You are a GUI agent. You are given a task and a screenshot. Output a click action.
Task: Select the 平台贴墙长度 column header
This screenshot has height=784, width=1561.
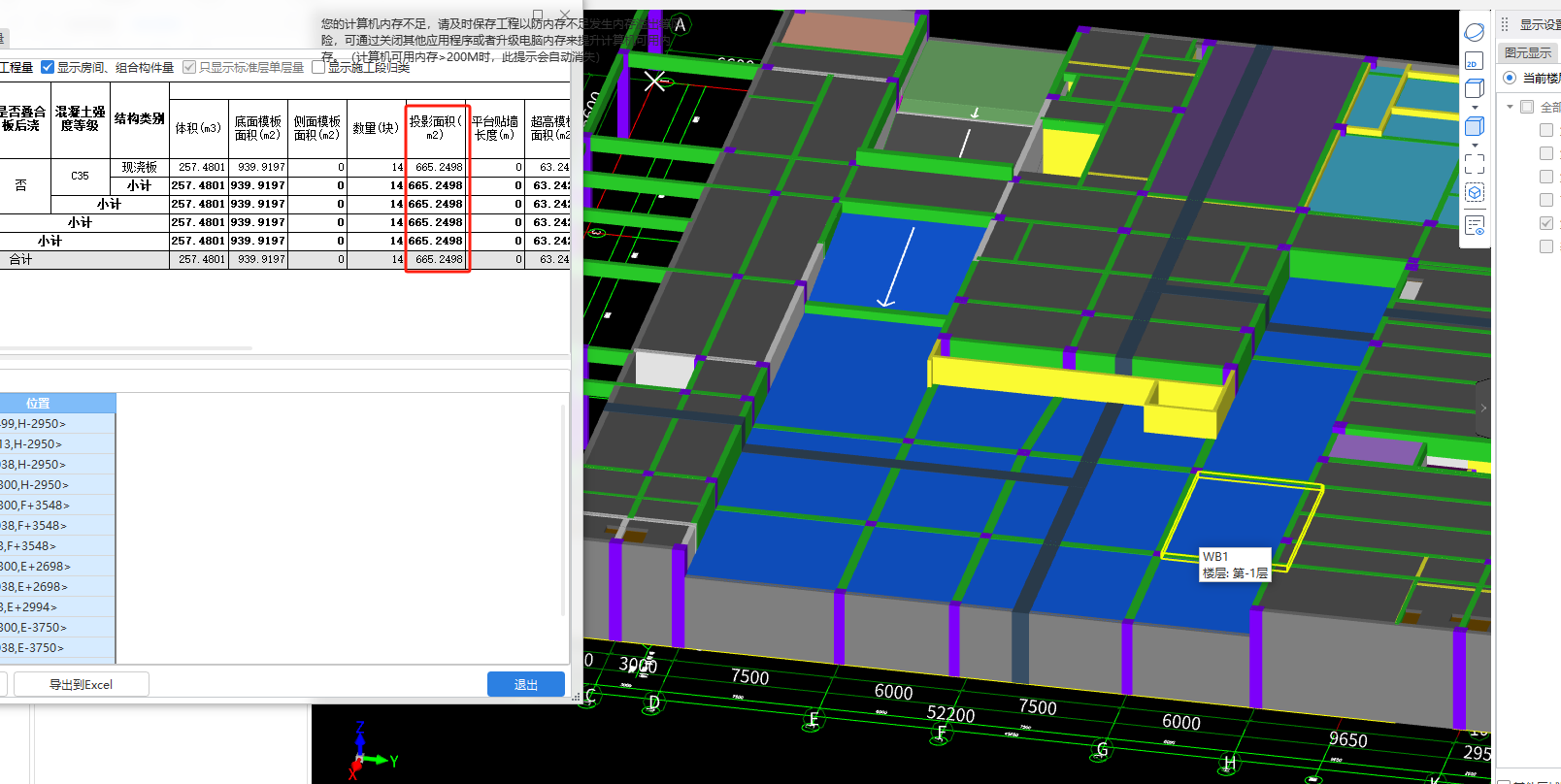[x=495, y=128]
